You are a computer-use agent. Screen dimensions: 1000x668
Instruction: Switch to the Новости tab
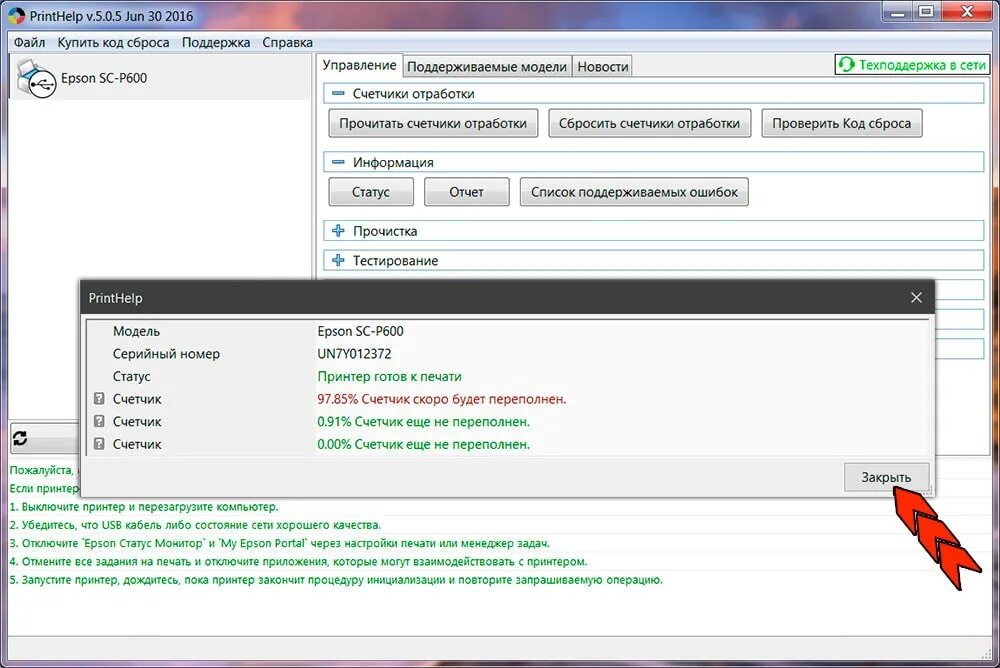tap(603, 66)
